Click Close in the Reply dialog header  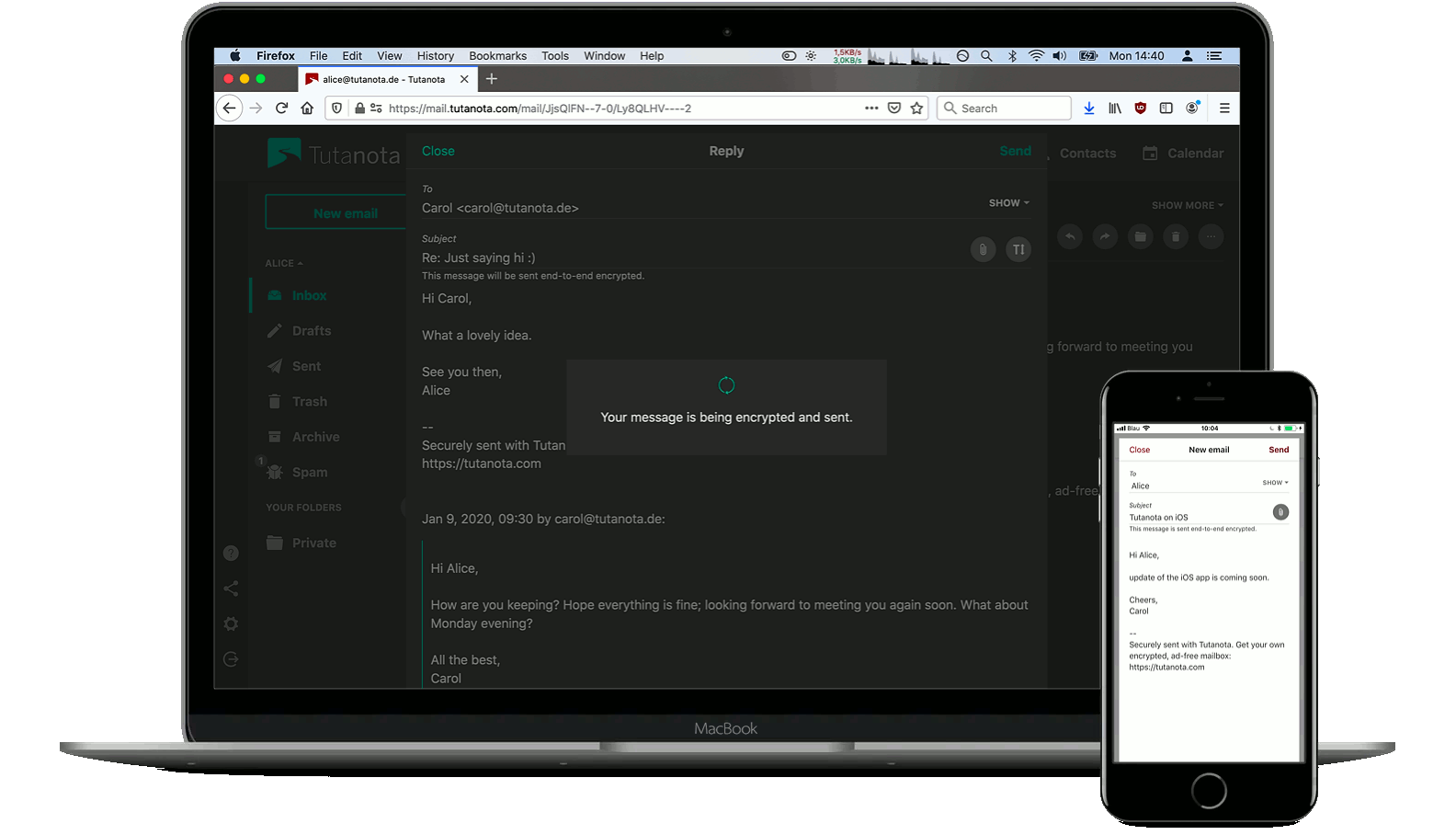tap(438, 151)
